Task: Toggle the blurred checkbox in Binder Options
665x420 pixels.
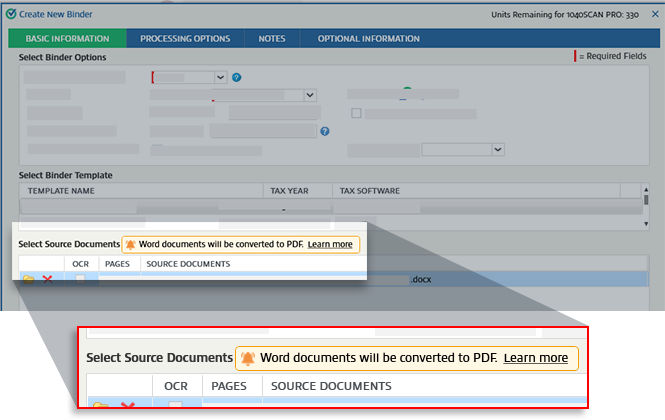Action: (356, 113)
